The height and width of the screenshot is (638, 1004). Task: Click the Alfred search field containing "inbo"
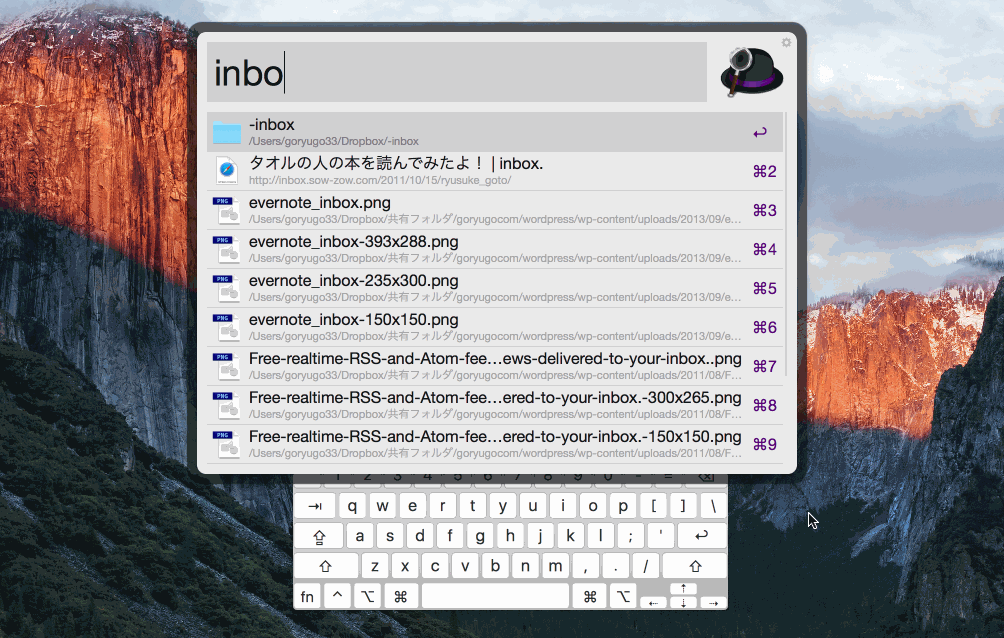[x=456, y=72]
